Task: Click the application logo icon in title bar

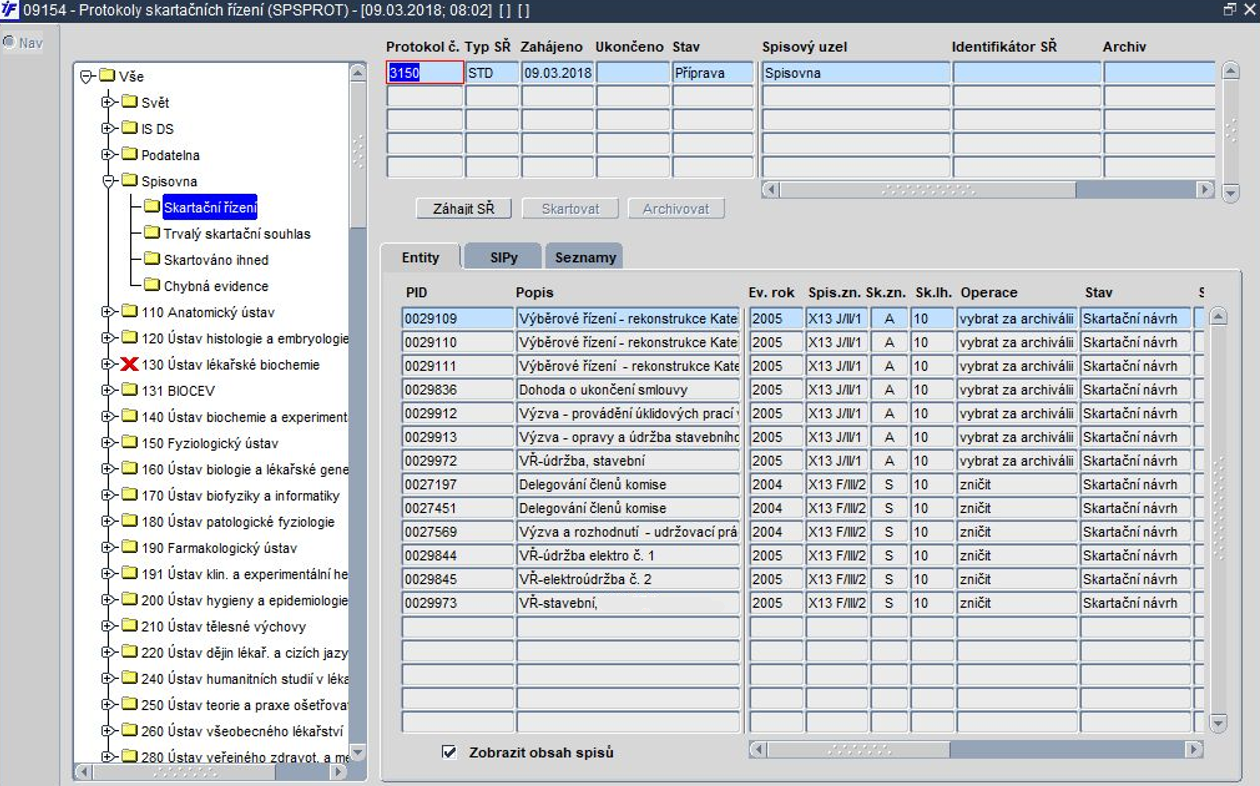Action: click(x=9, y=9)
